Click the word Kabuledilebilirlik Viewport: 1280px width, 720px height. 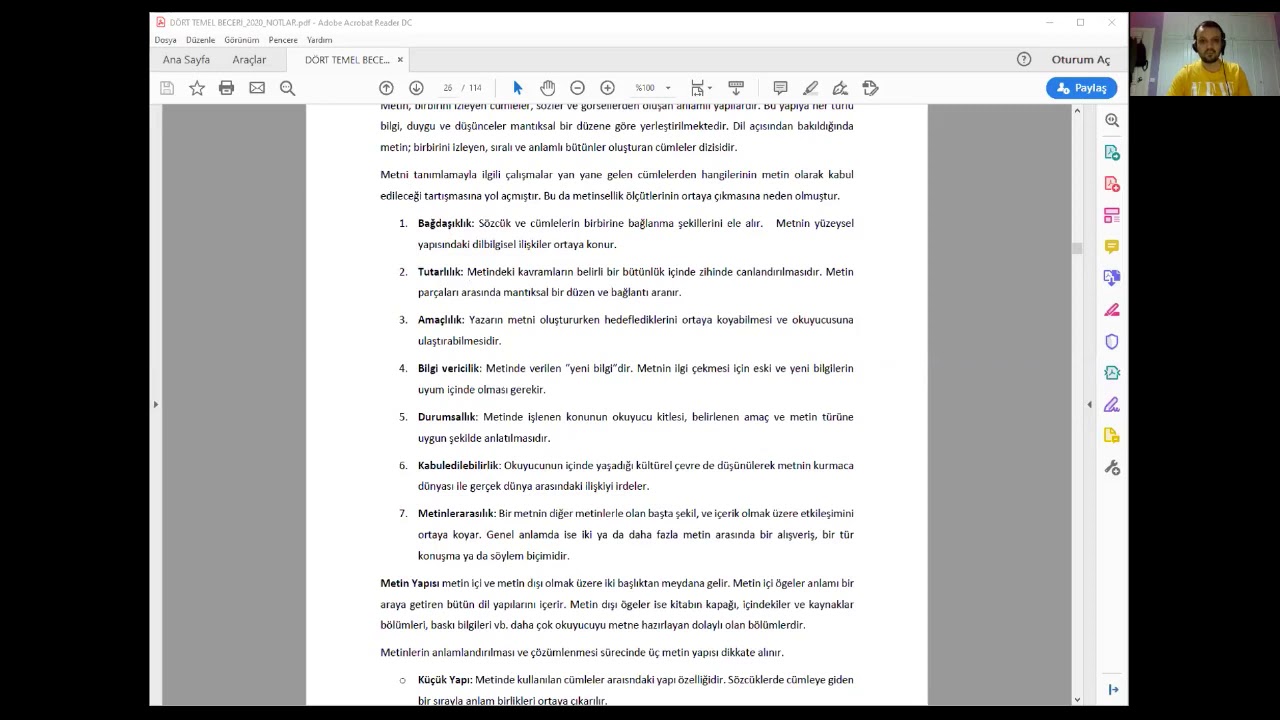point(458,465)
